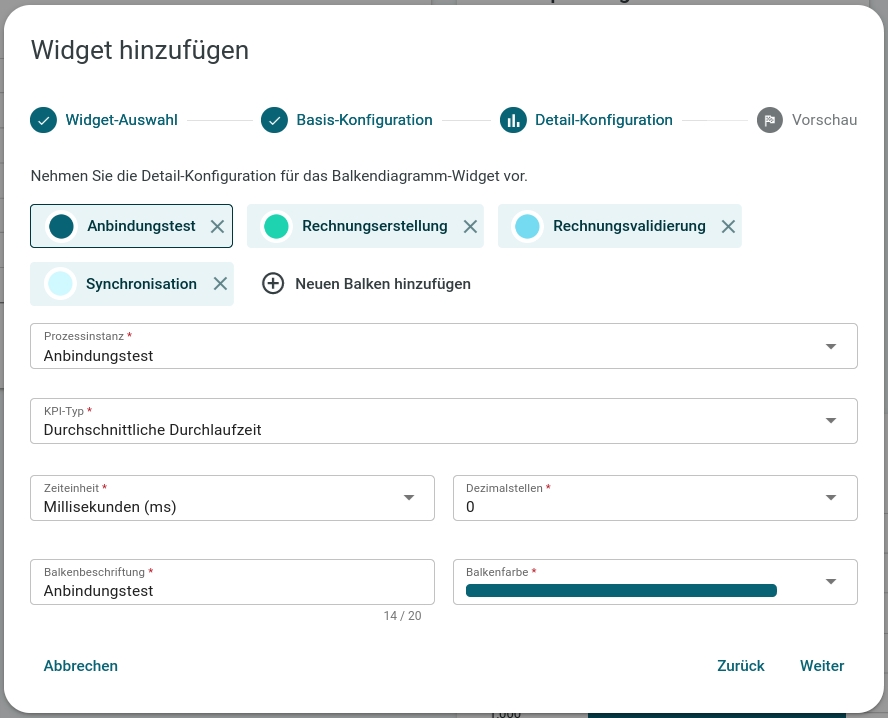Viewport: 888px width, 718px height.
Task: Select the Rechnungserstellung bar chip
Action: [365, 226]
